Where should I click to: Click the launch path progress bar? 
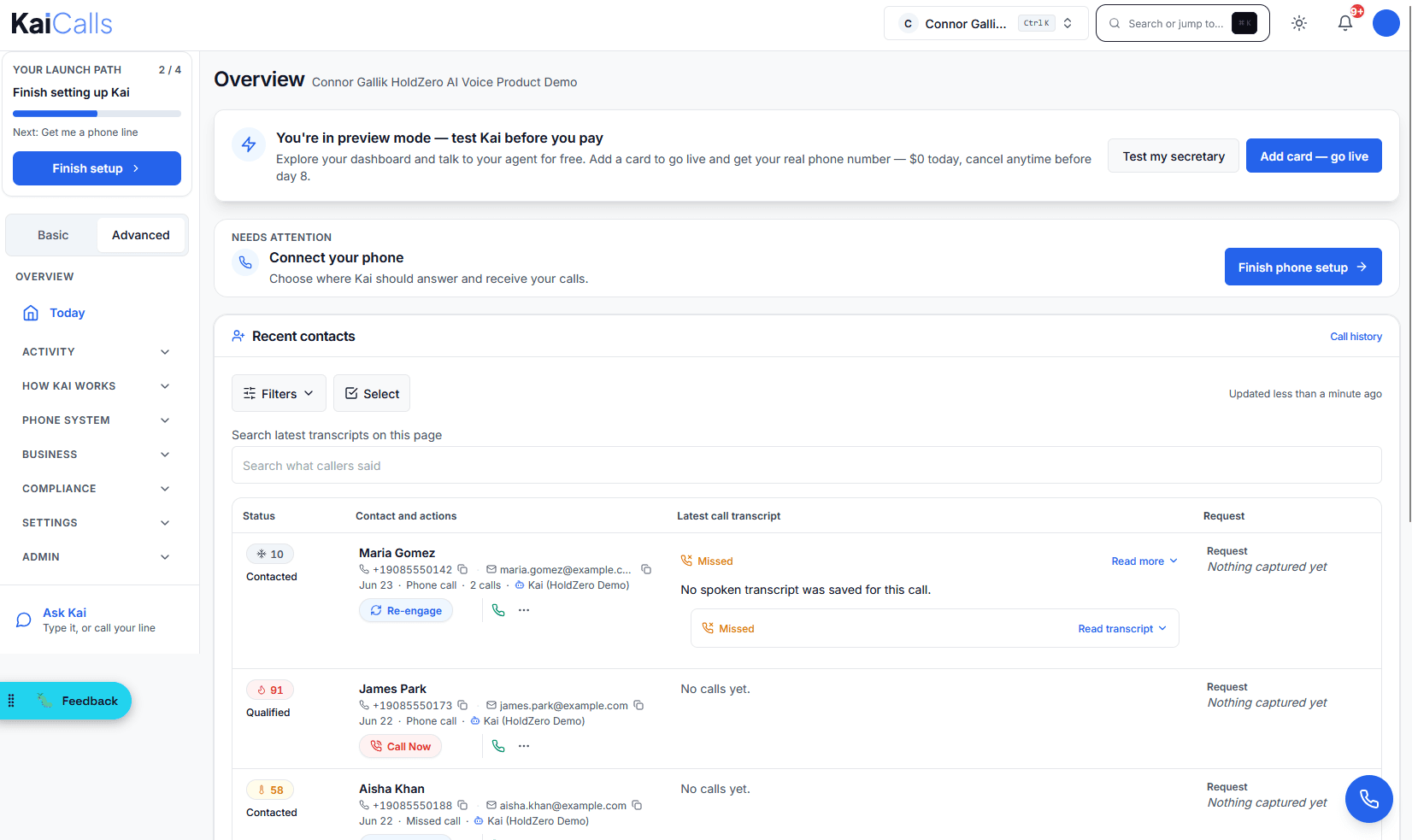(97, 114)
